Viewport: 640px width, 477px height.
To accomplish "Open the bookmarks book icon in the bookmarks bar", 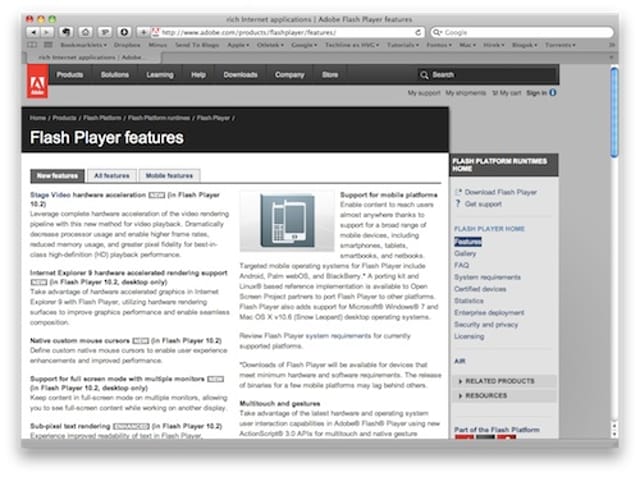I will [x=32, y=45].
